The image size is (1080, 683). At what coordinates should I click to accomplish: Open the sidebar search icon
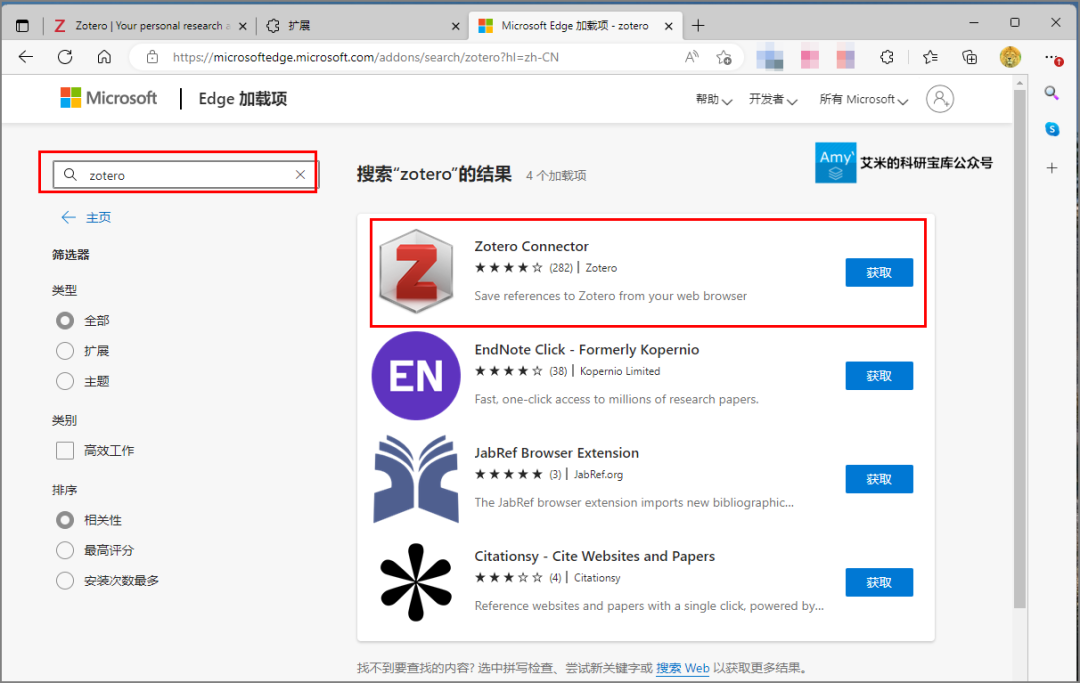(1052, 93)
